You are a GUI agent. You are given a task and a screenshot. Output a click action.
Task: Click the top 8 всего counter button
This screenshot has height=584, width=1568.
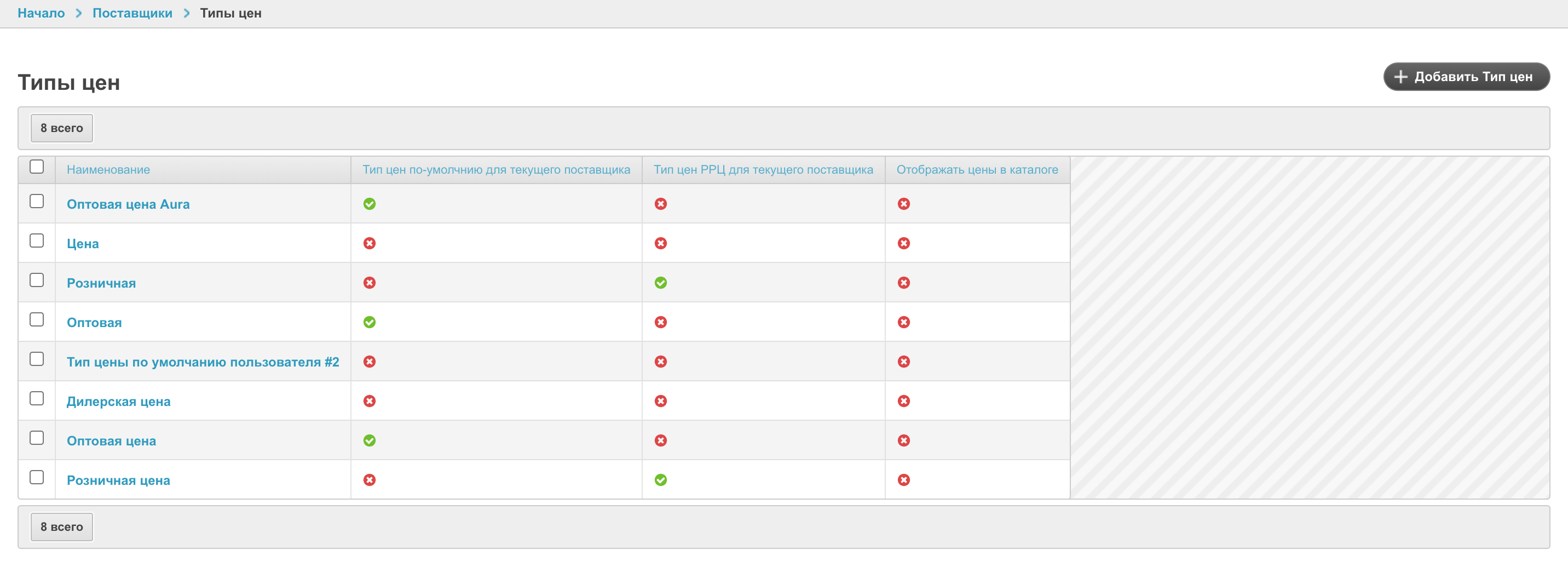[61, 129]
